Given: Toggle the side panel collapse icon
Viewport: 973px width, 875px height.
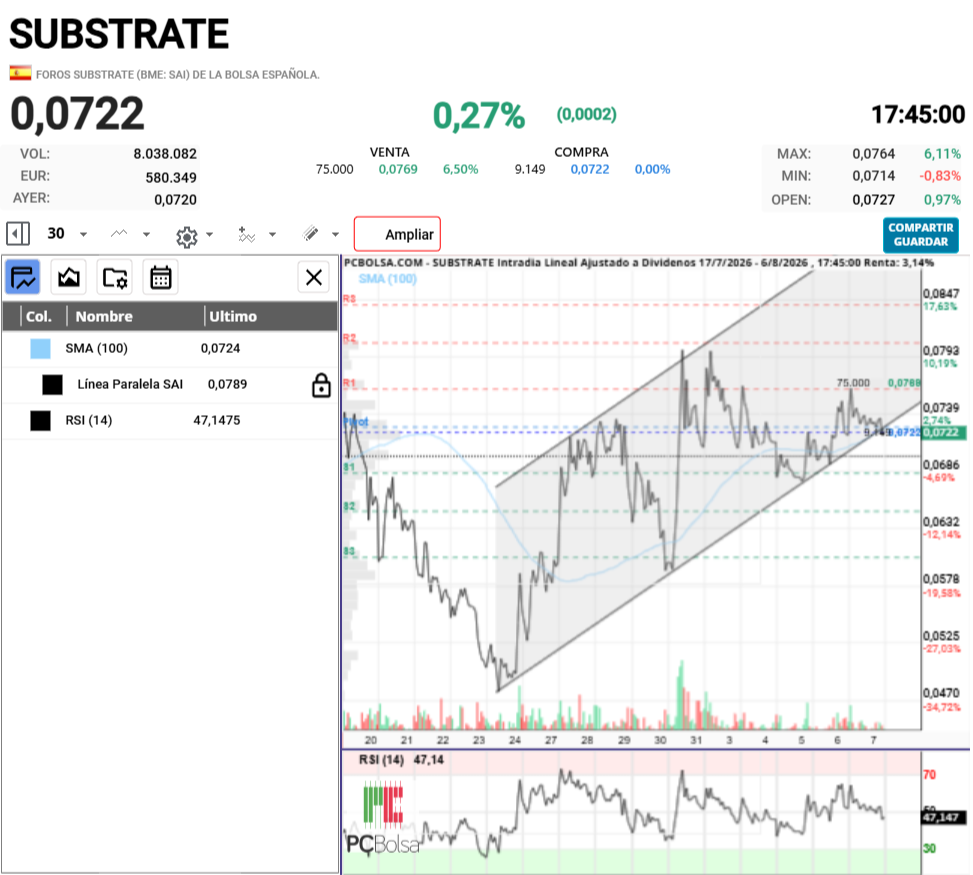Looking at the screenshot, I should click(x=17, y=234).
